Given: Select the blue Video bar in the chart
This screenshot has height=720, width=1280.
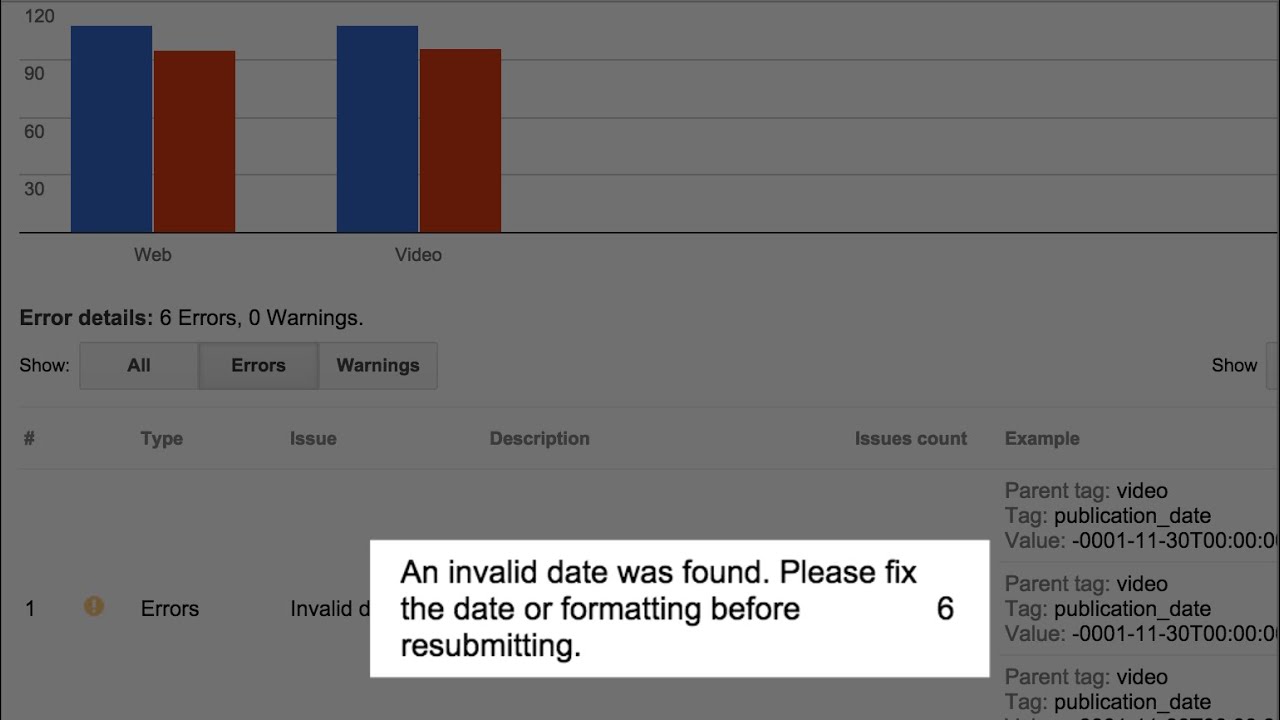Looking at the screenshot, I should pyautogui.click(x=377, y=130).
